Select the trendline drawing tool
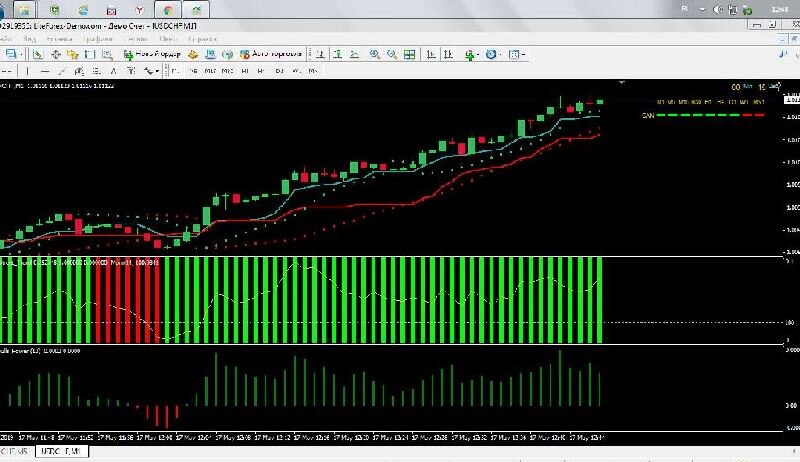This screenshot has height=462, width=800. 62,71
